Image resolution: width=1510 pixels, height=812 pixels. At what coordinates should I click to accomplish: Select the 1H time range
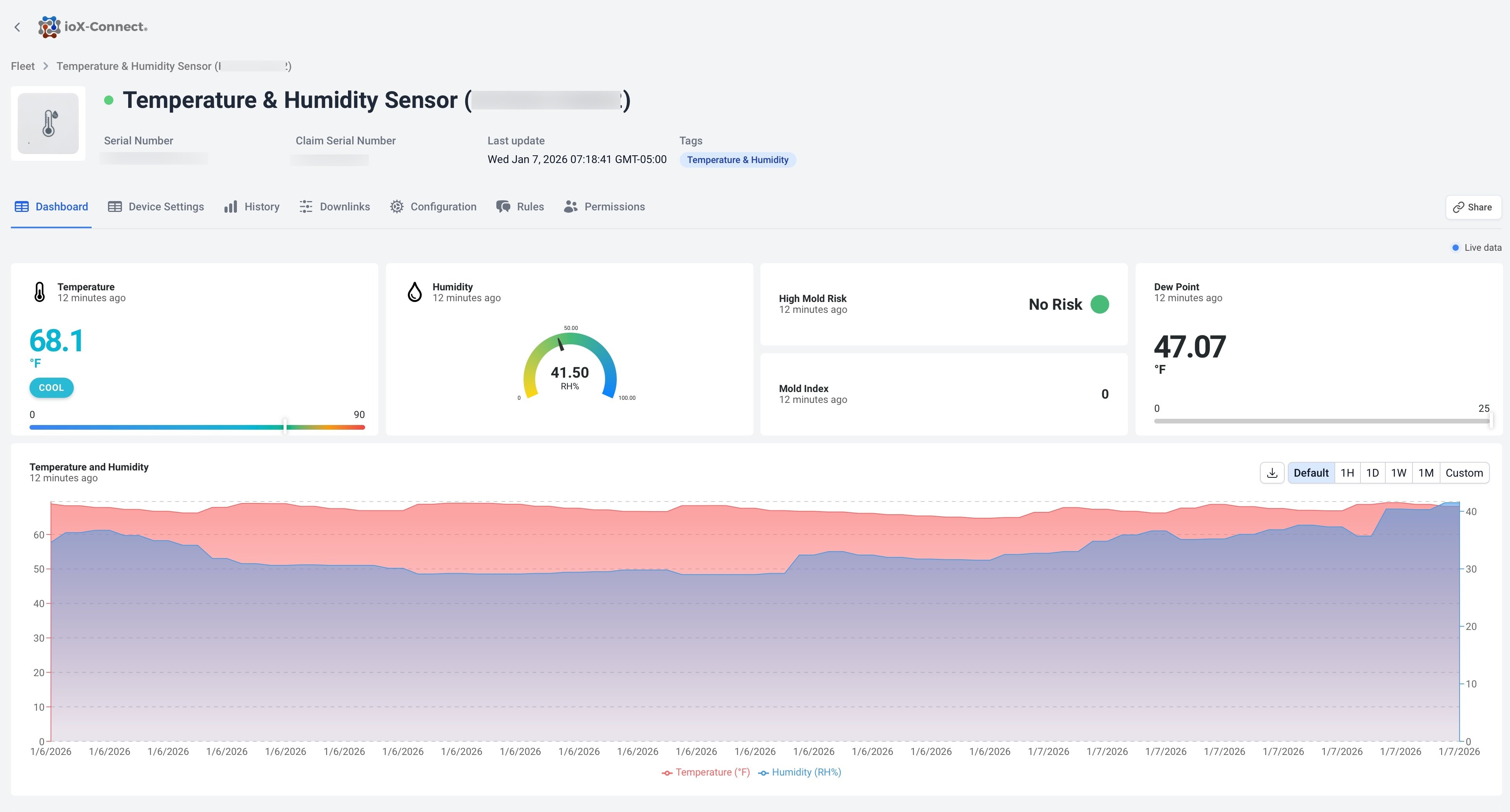click(x=1347, y=473)
